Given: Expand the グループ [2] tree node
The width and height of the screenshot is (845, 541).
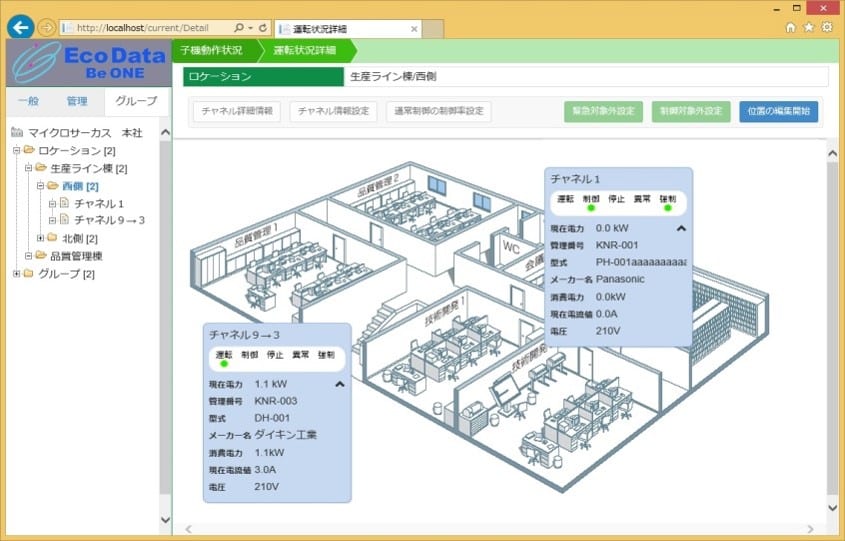Looking at the screenshot, I should pos(17,274).
